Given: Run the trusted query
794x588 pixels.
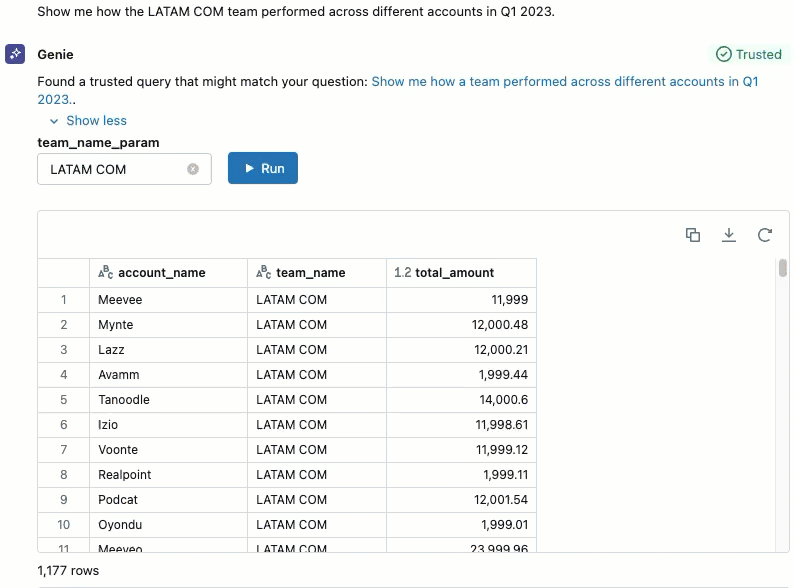Looking at the screenshot, I should 263,168.
